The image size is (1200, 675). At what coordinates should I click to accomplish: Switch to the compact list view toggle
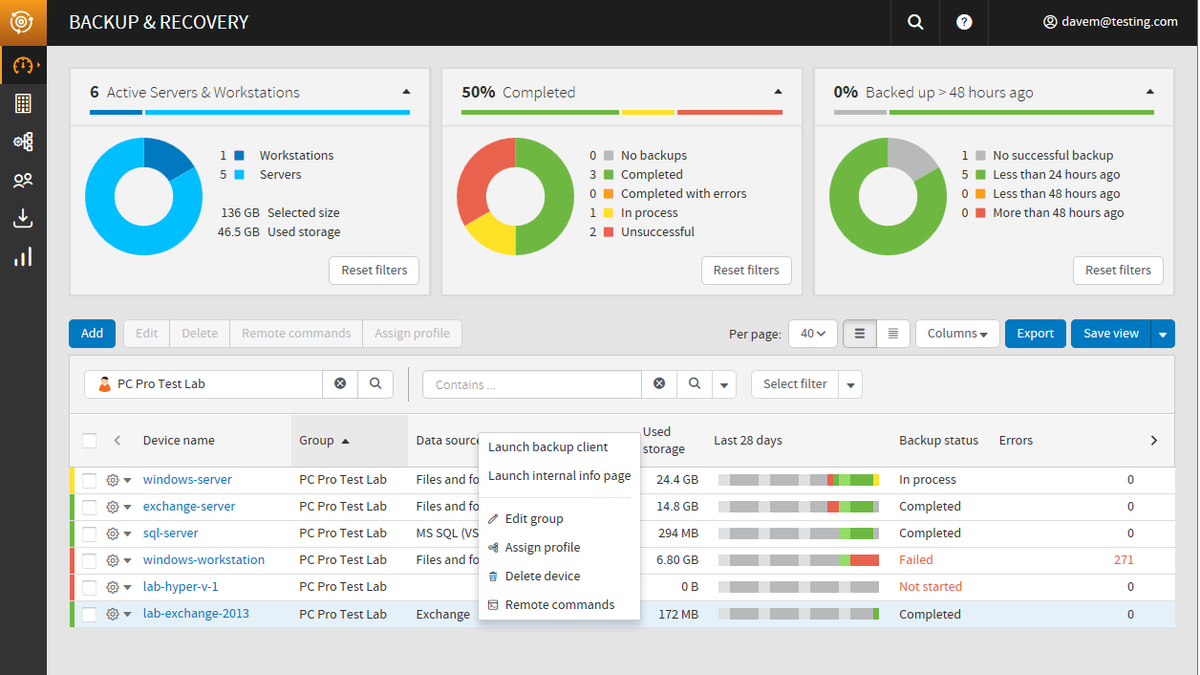(892, 333)
